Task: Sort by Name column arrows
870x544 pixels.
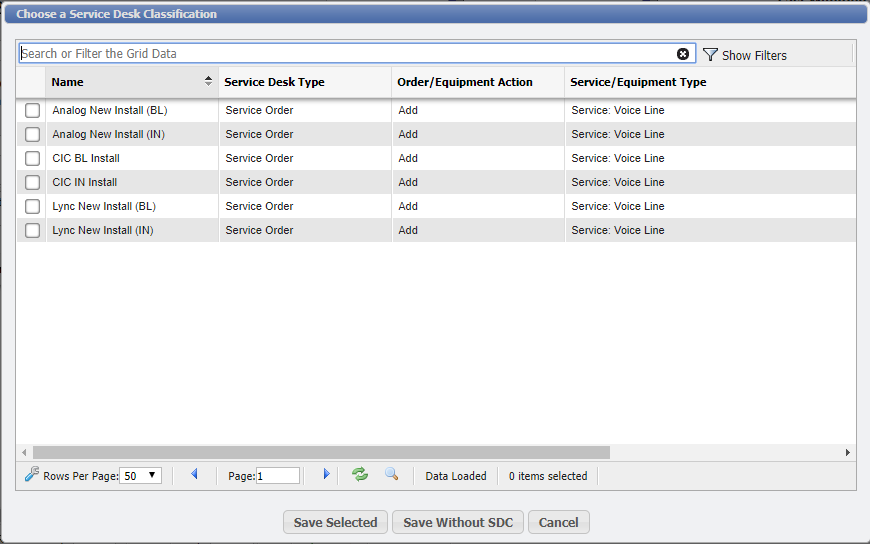Action: [x=208, y=82]
